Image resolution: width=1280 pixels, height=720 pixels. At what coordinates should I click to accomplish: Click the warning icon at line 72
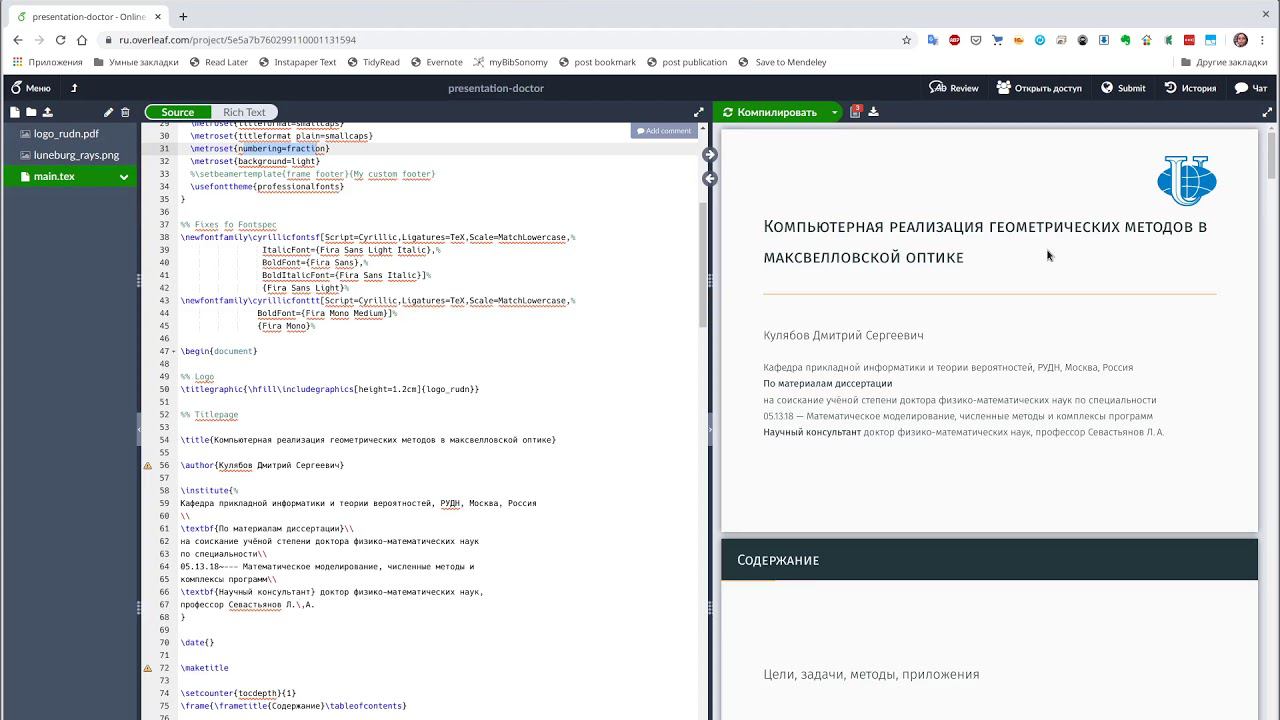pyautogui.click(x=148, y=668)
